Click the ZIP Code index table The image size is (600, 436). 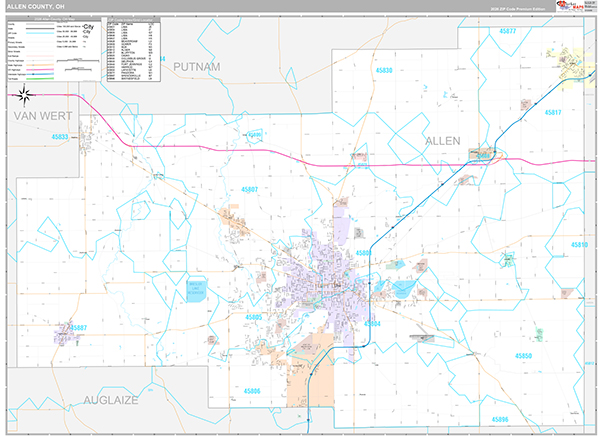(x=133, y=50)
